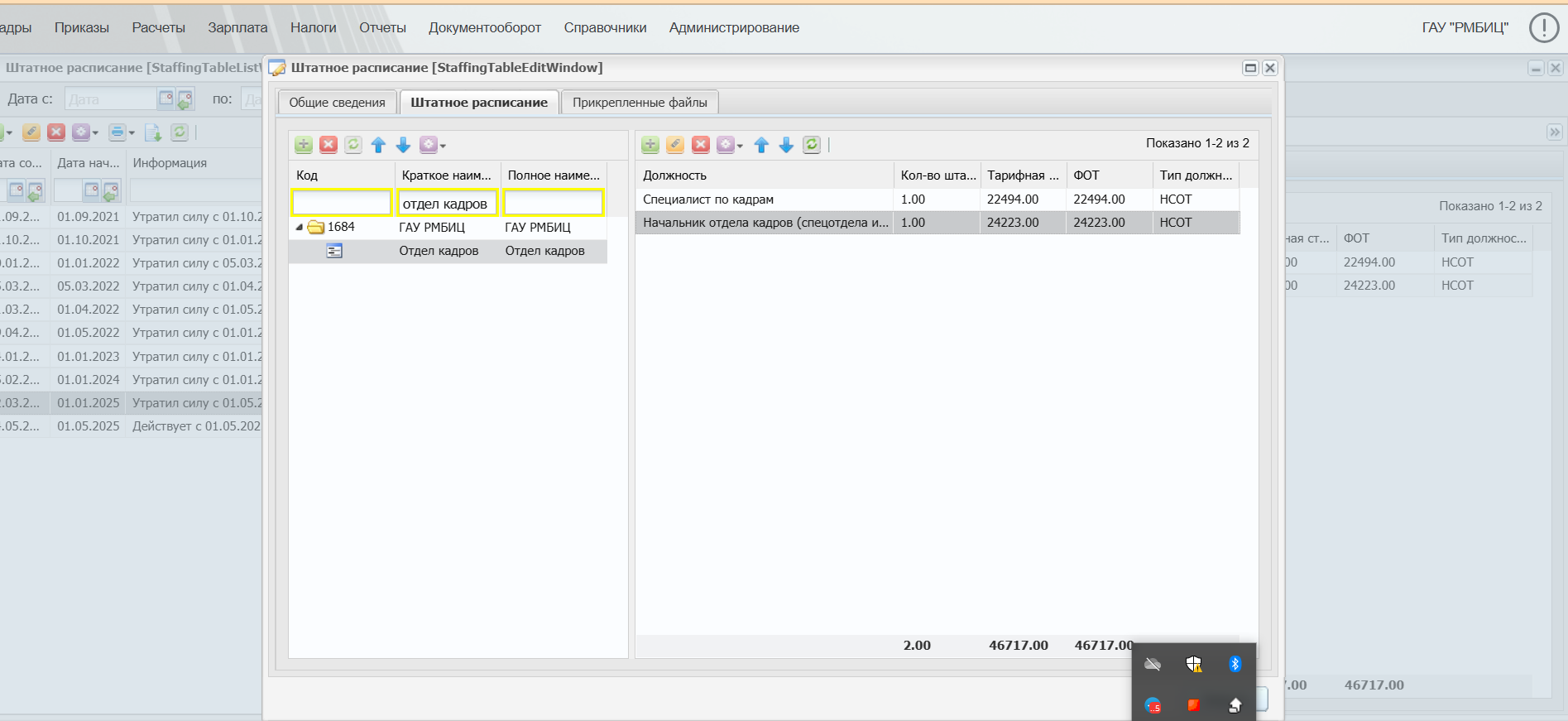This screenshot has height=721, width=1568.
Task: Refresh the department tree panel
Action: tap(353, 145)
